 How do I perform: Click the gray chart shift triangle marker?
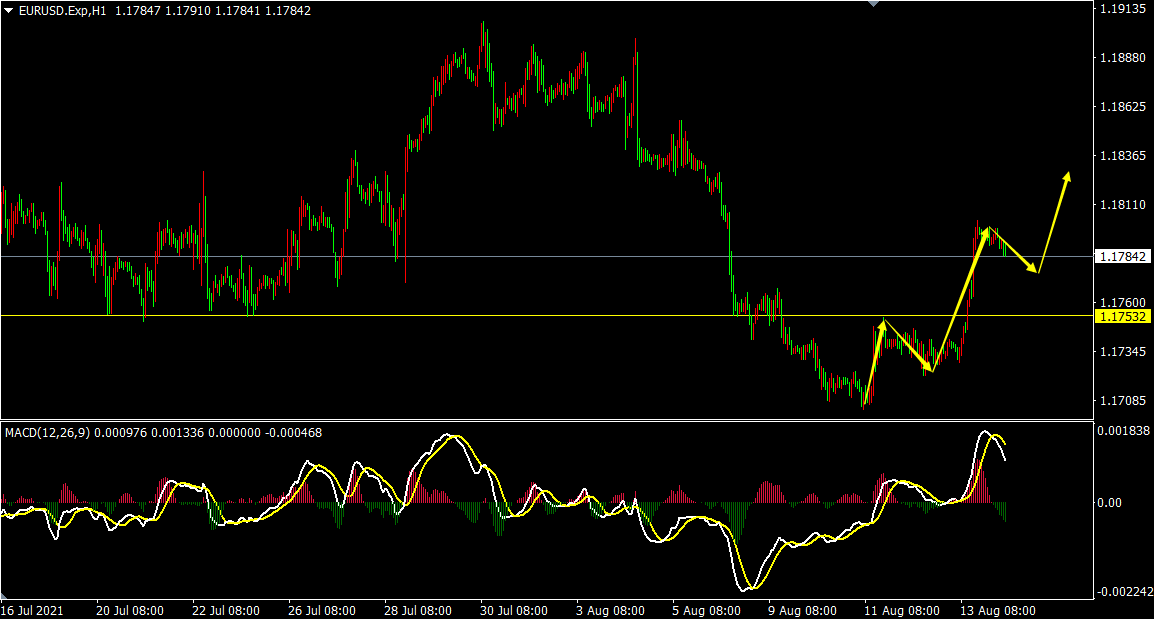point(874,4)
